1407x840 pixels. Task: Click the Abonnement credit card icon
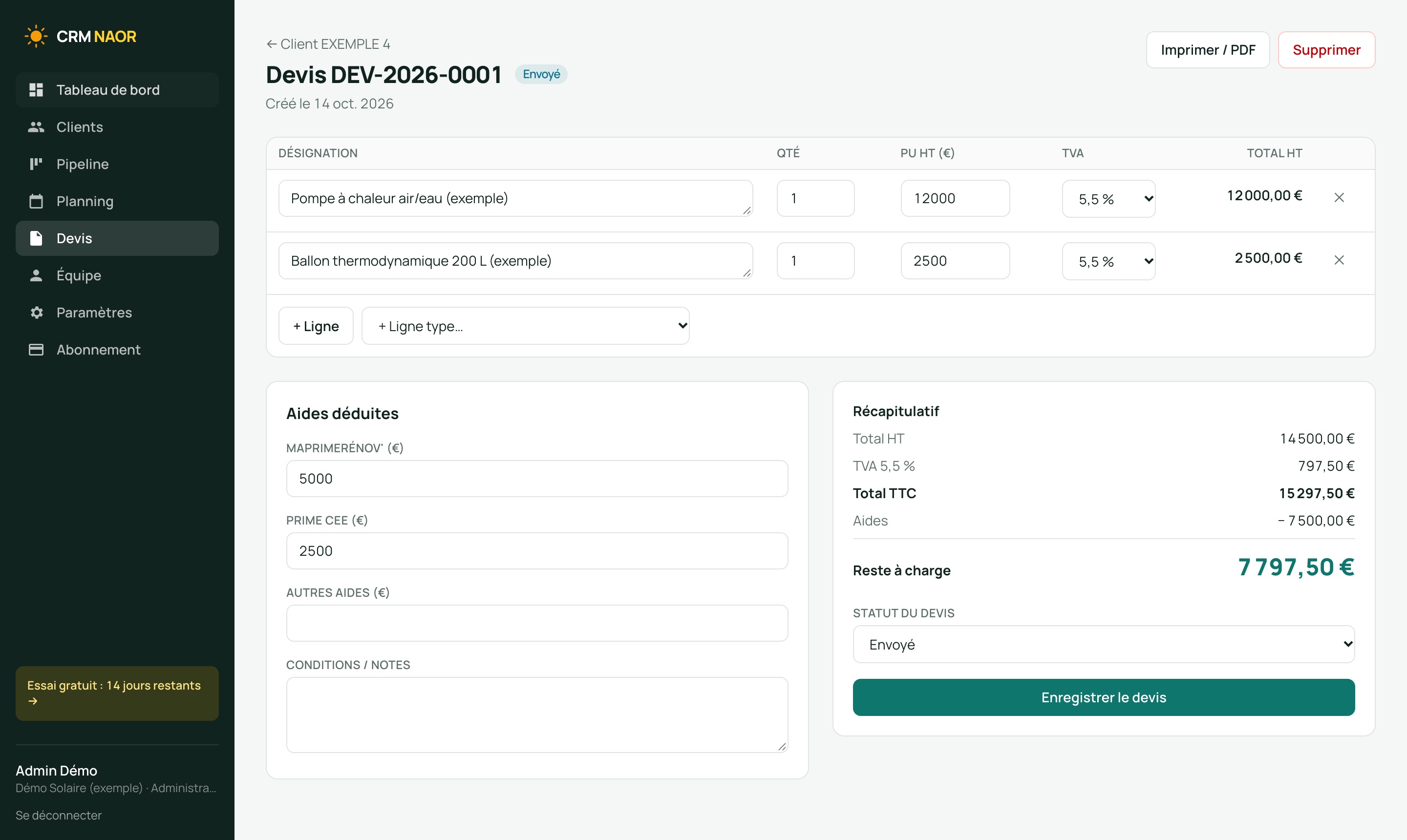[36, 350]
